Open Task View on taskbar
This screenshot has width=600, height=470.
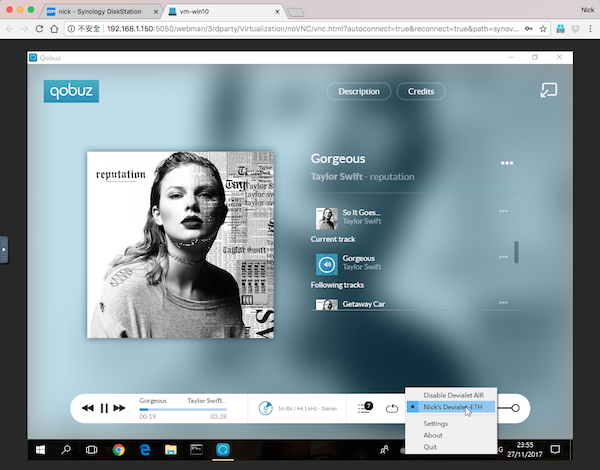point(92,450)
